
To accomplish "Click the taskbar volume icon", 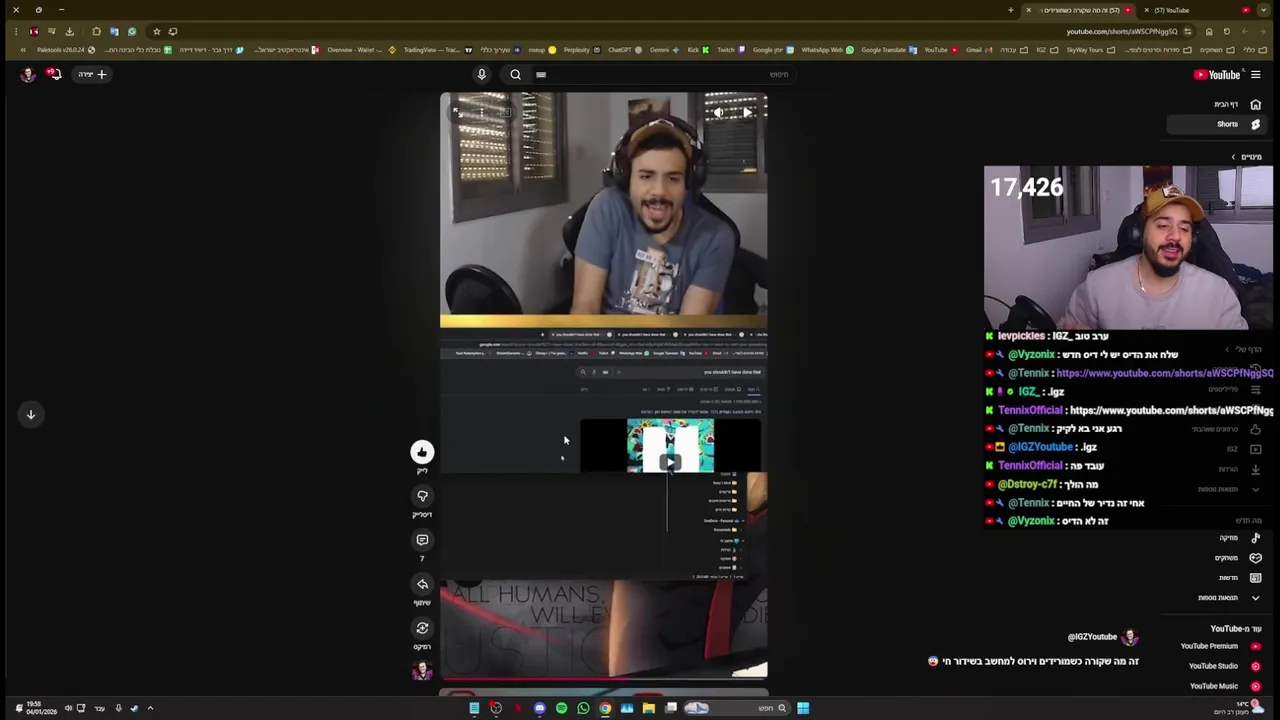I will click(x=68, y=708).
